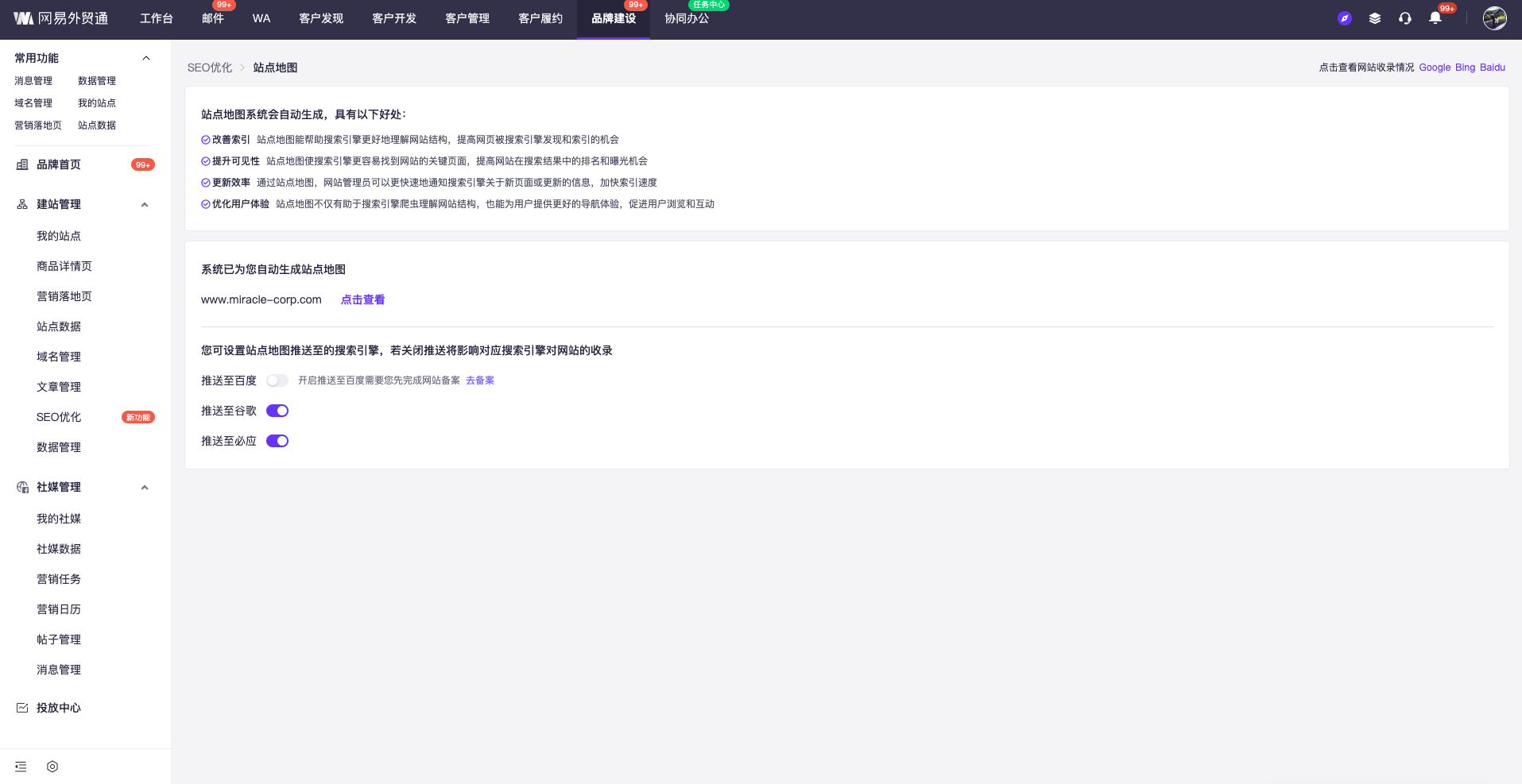Screen dimensions: 1522x784
Task: Collapse the 社媒管理 menu group
Action: pyautogui.click(x=145, y=487)
